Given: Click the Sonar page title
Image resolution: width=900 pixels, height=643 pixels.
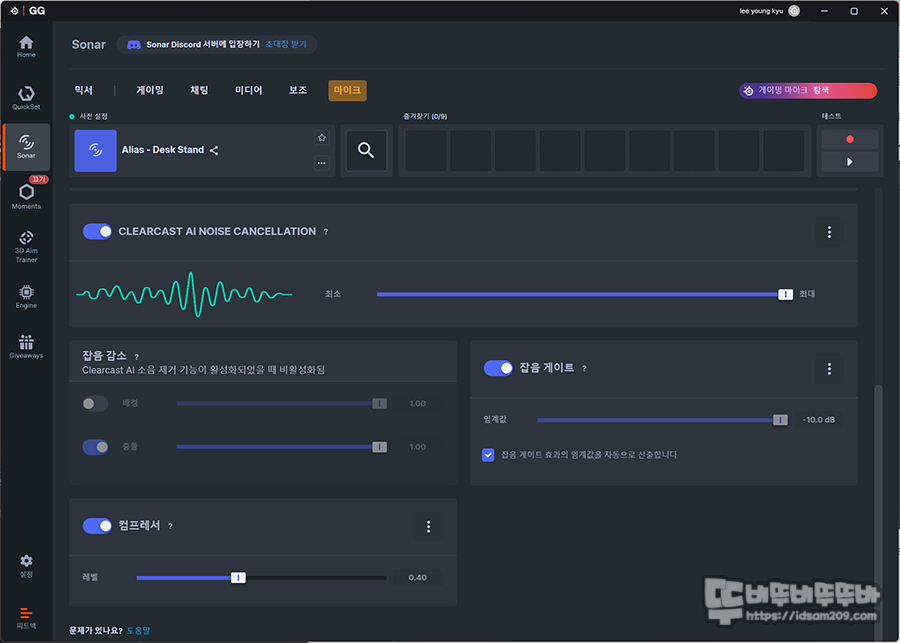Looking at the screenshot, I should coord(88,45).
